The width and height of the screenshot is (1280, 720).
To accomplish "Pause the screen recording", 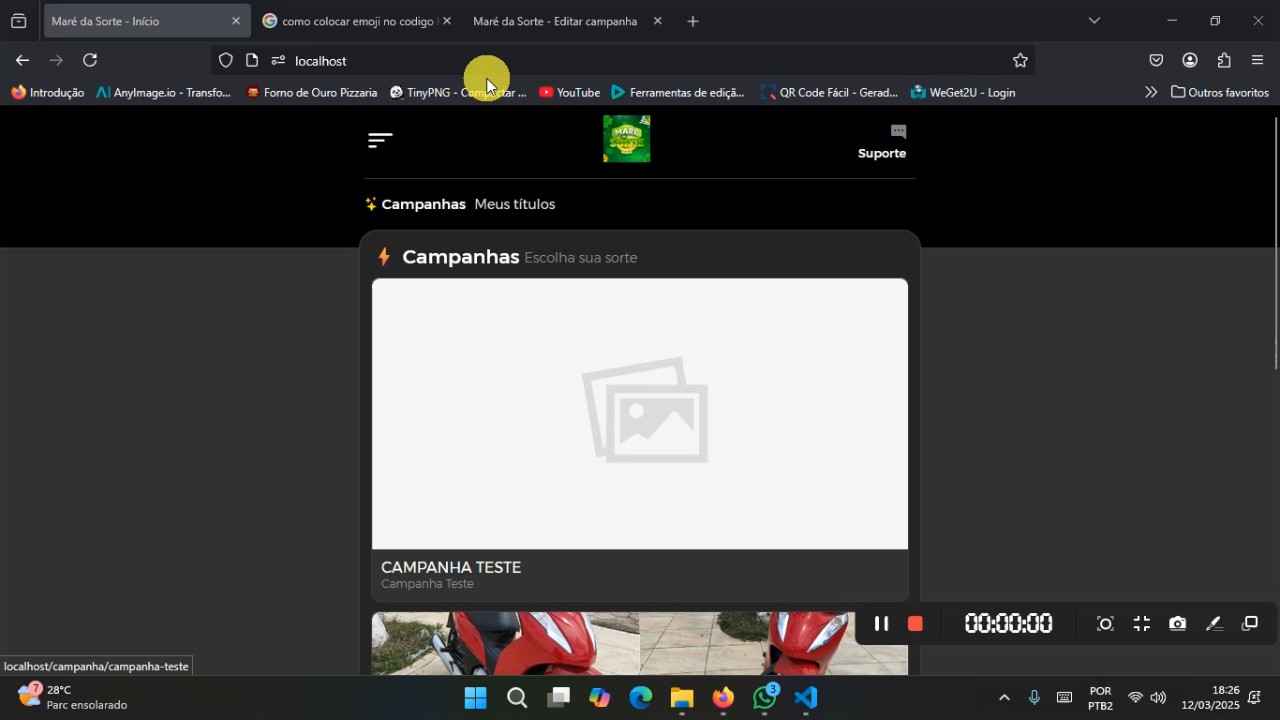I will (881, 624).
